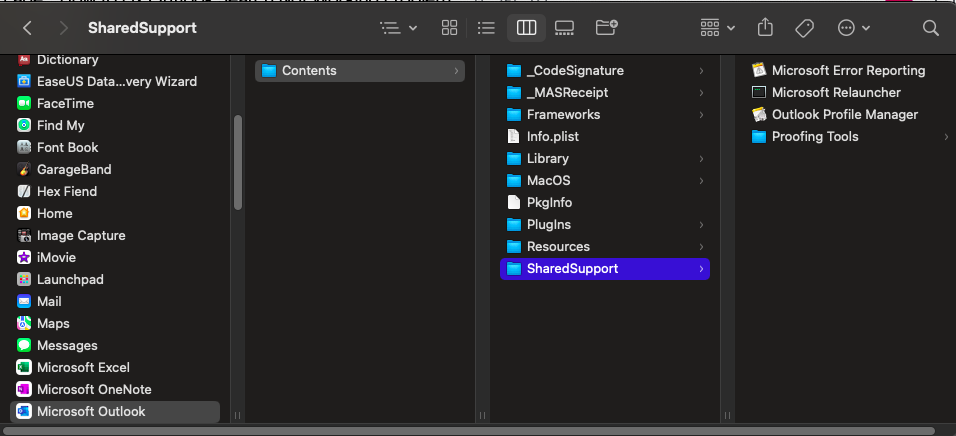Click the applications column vertical scrollbar
This screenshot has height=436, width=956.
point(238,162)
